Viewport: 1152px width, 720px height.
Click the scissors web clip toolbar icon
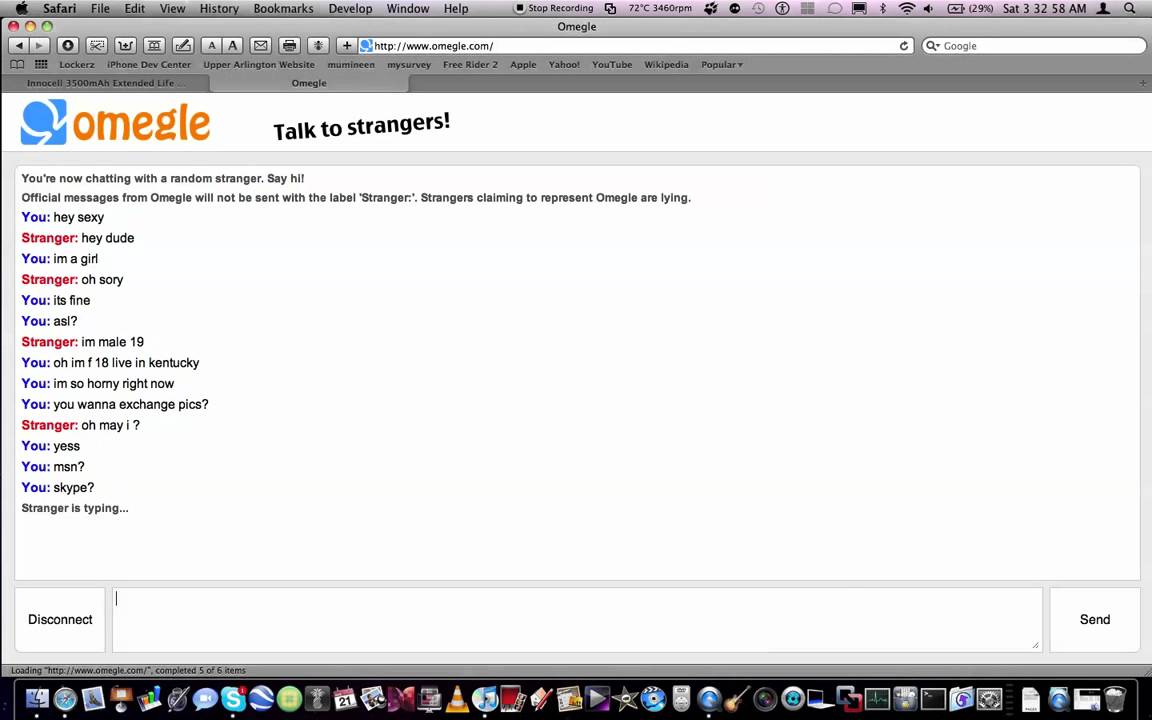(x=96, y=46)
